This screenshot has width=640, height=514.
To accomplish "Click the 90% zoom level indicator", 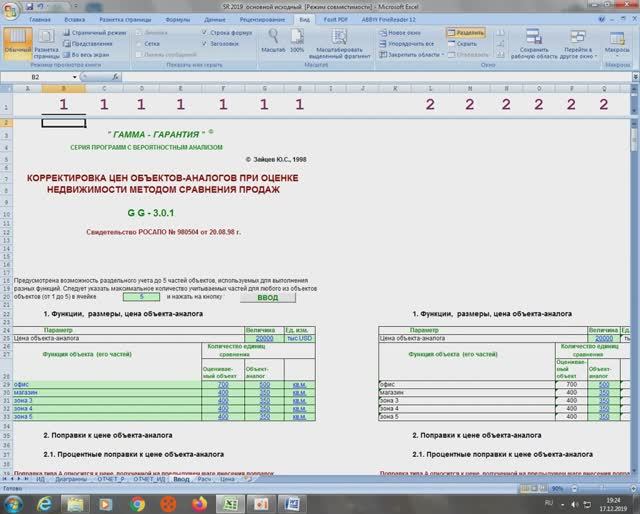I will click(x=557, y=488).
